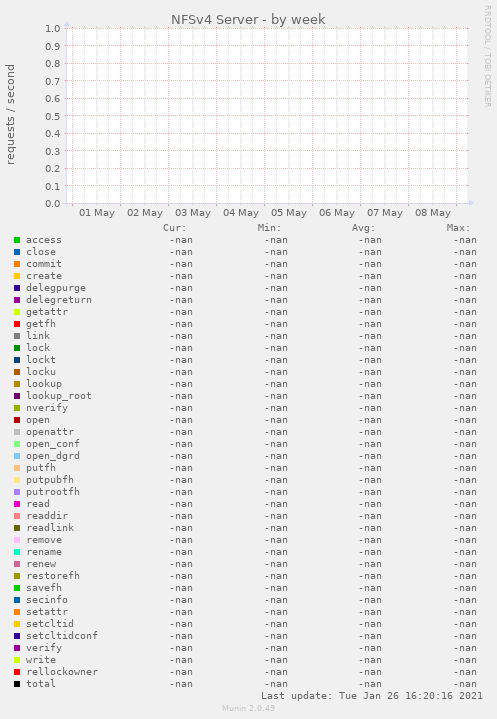The width and height of the screenshot is (497, 719).
Task: Click the 08 May date label
Action: [433, 213]
